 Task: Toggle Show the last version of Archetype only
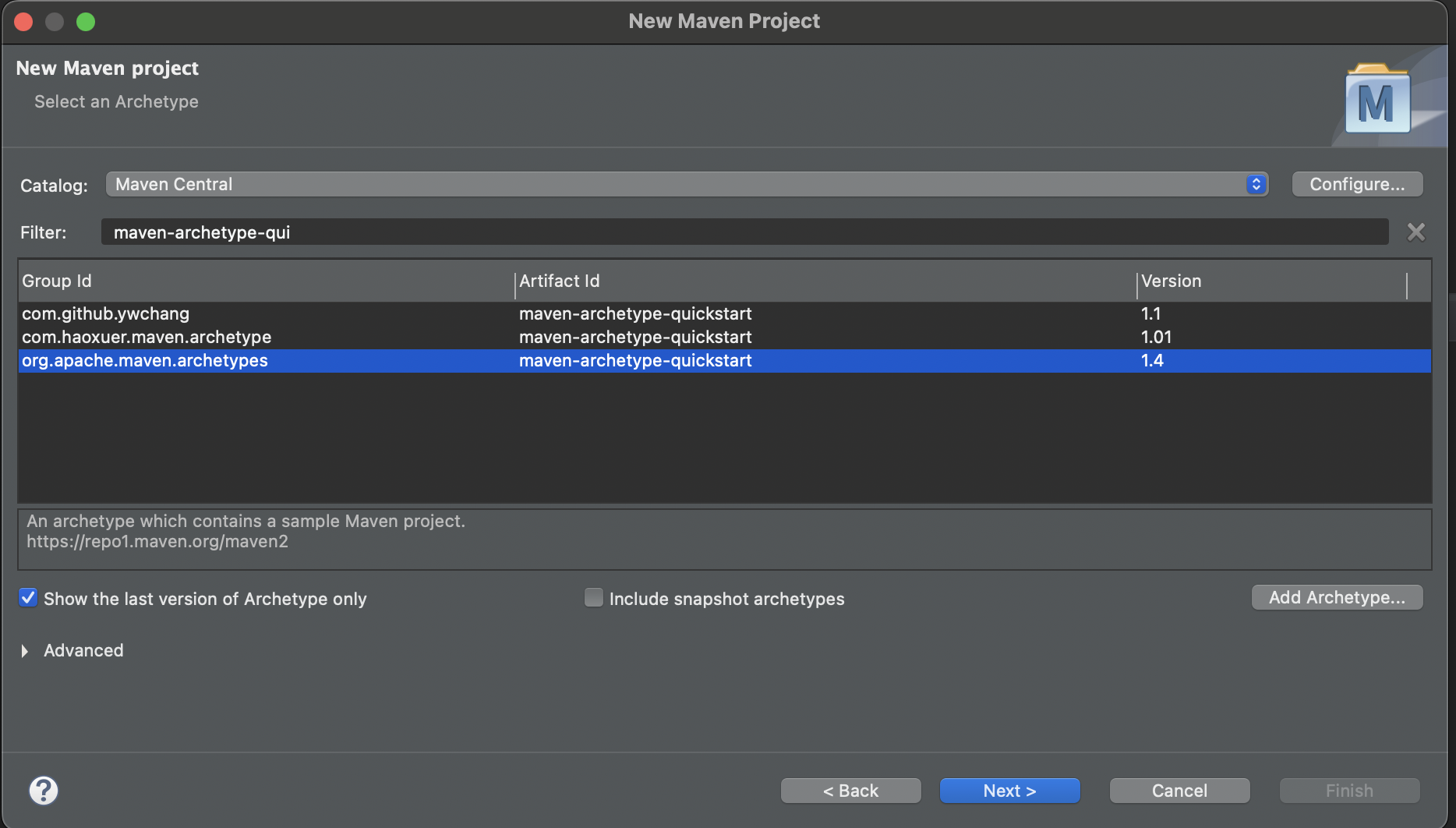click(28, 598)
